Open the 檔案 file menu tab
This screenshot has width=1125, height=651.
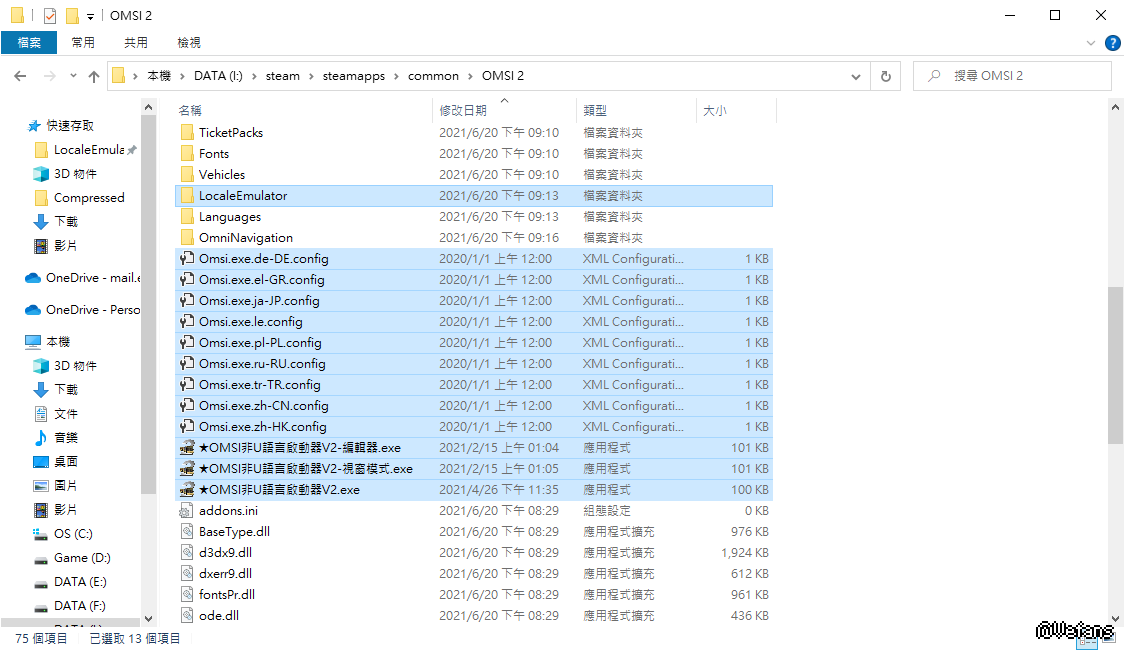[x=29, y=43]
